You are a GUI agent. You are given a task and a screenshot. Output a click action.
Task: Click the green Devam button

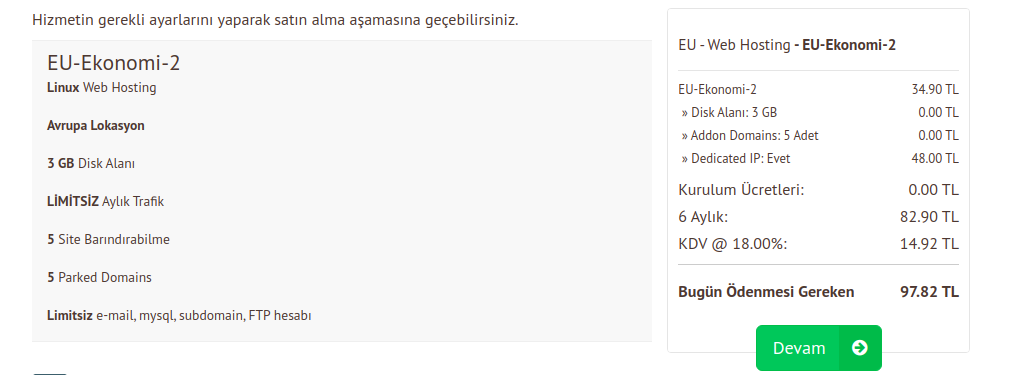point(819,348)
